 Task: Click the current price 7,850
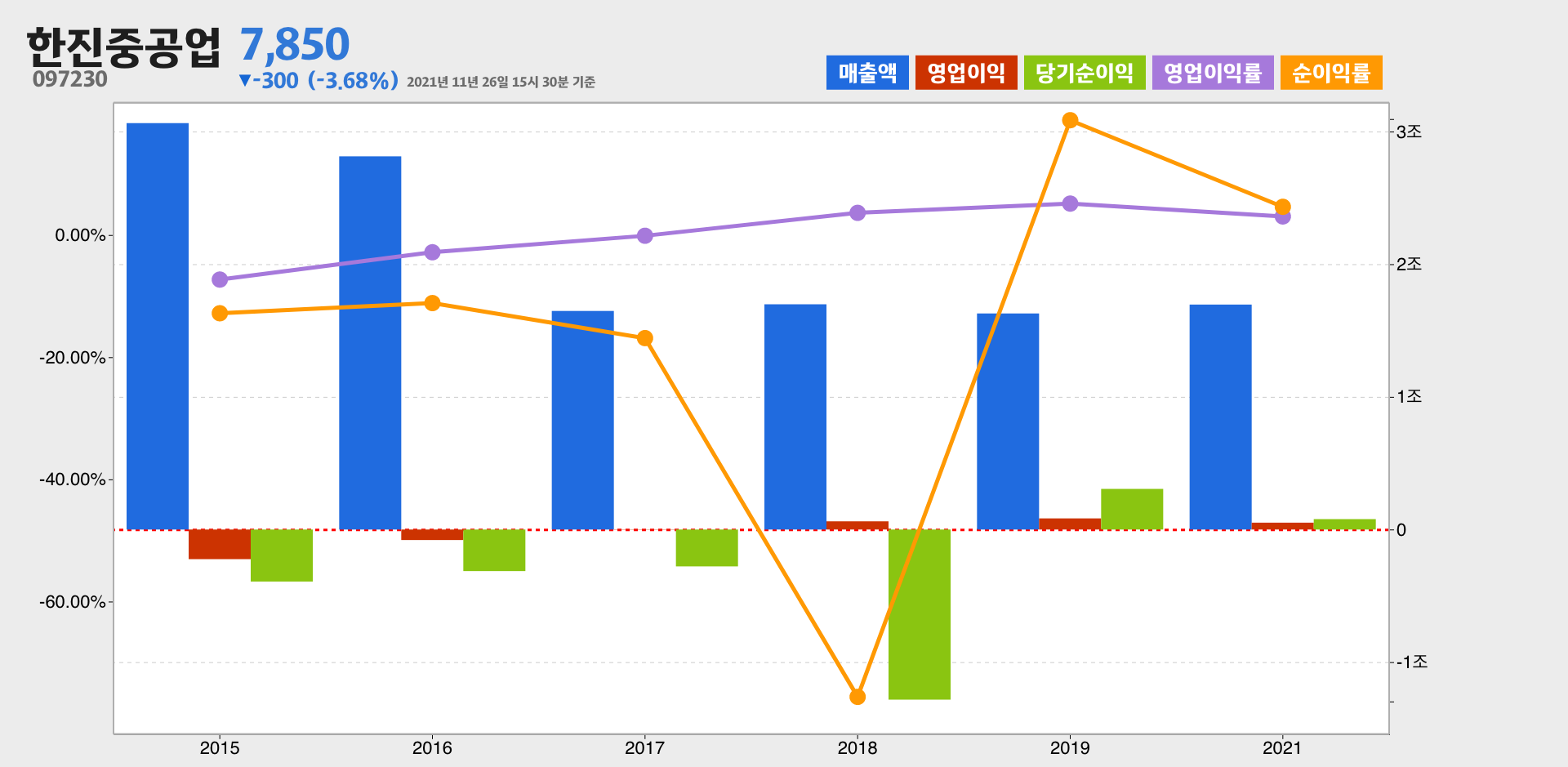coord(295,44)
